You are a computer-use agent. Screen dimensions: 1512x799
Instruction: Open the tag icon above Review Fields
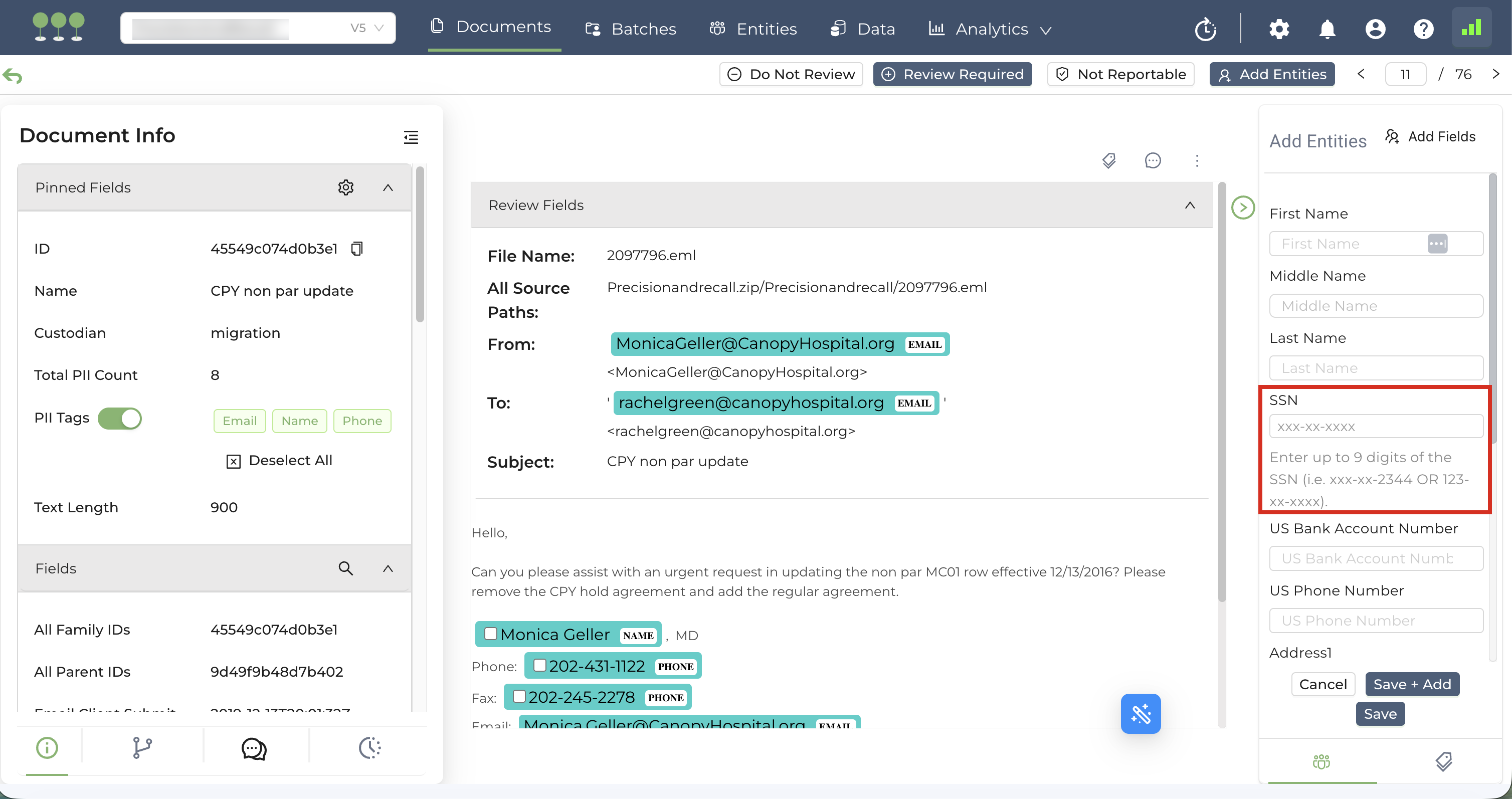pos(1109,160)
